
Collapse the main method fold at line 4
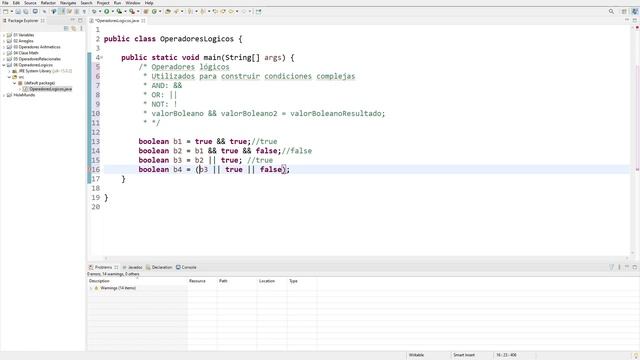point(102,58)
